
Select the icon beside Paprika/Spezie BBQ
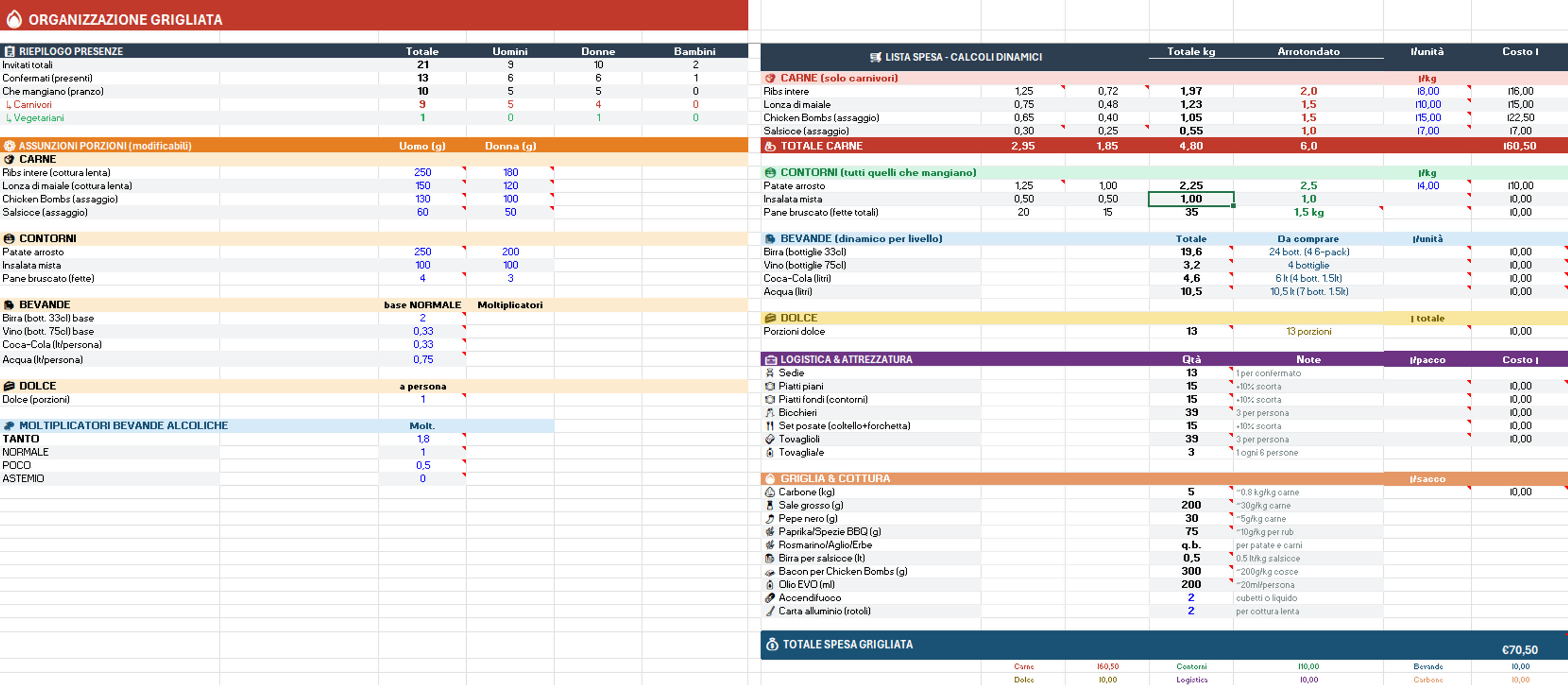point(770,531)
